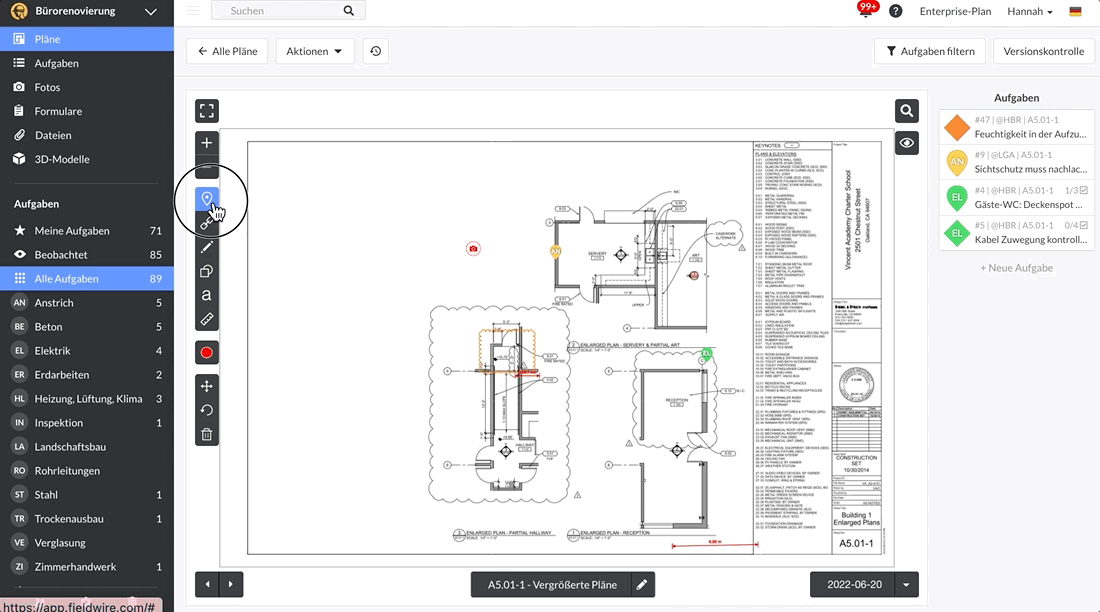The image size is (1100, 612).
Task: Filter by Inspektion category
Action: click(87, 423)
